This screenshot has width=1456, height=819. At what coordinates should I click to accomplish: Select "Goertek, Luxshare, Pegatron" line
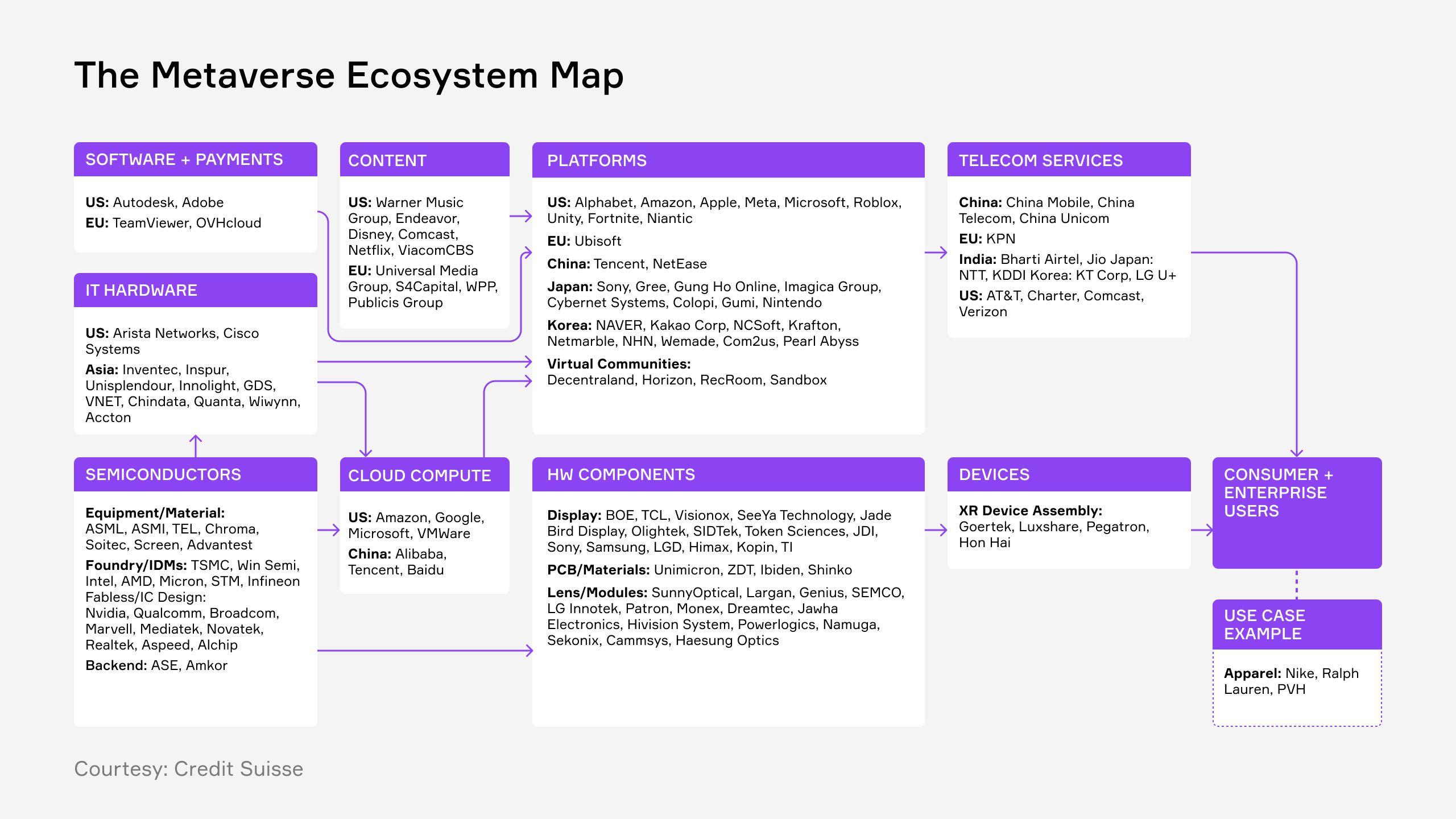click(x=1054, y=527)
